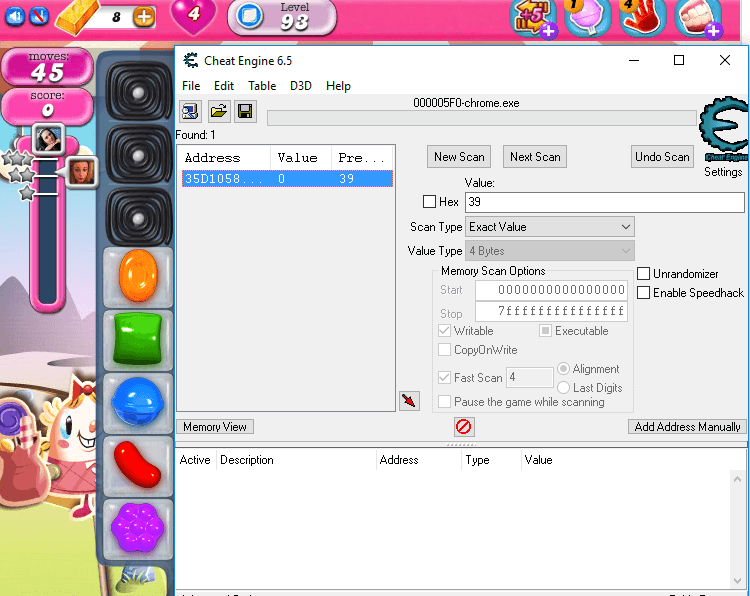The height and width of the screenshot is (596, 750).
Task: Select the red free switch hand booster
Action: tap(643, 18)
